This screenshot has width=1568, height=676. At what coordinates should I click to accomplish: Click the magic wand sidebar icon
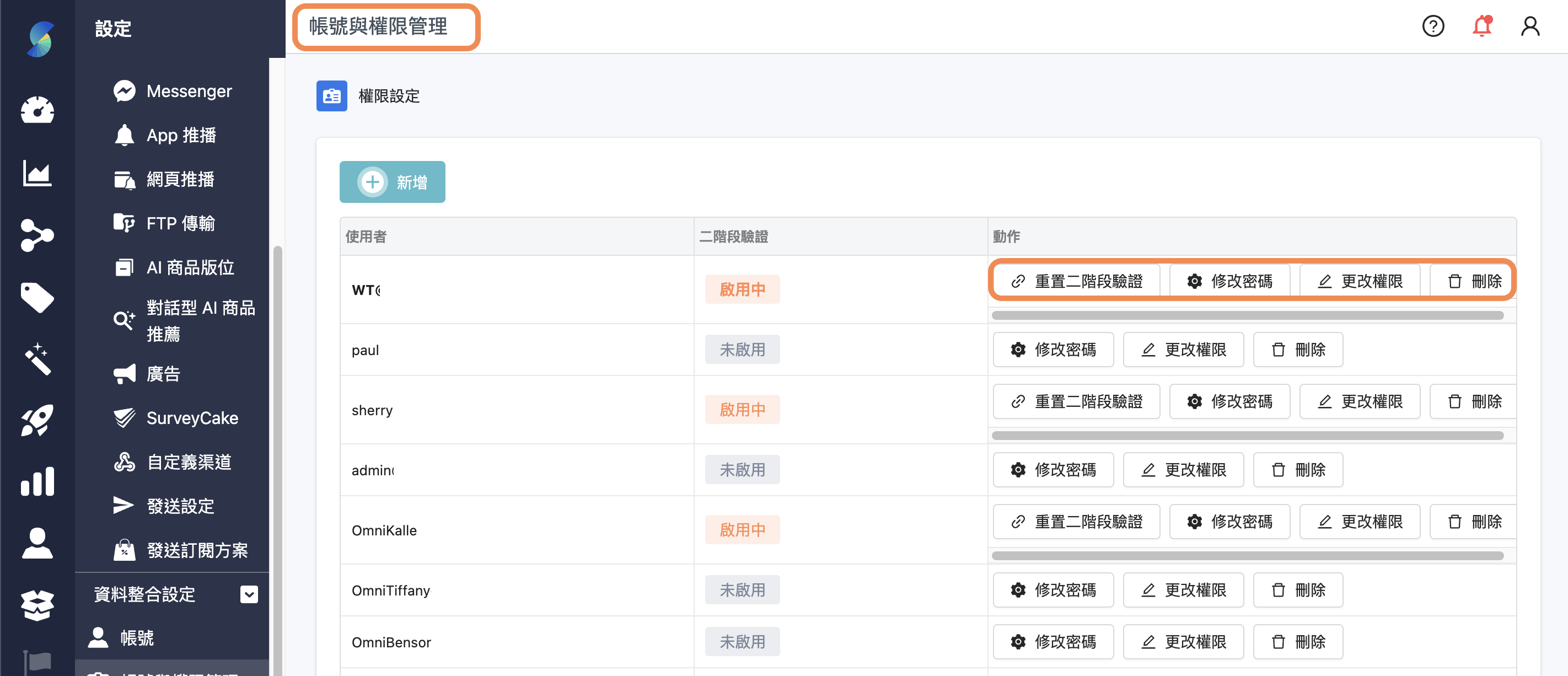point(37,360)
